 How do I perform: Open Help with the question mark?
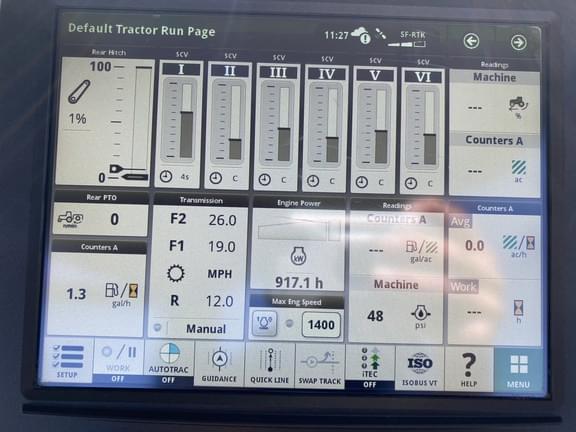(x=469, y=368)
